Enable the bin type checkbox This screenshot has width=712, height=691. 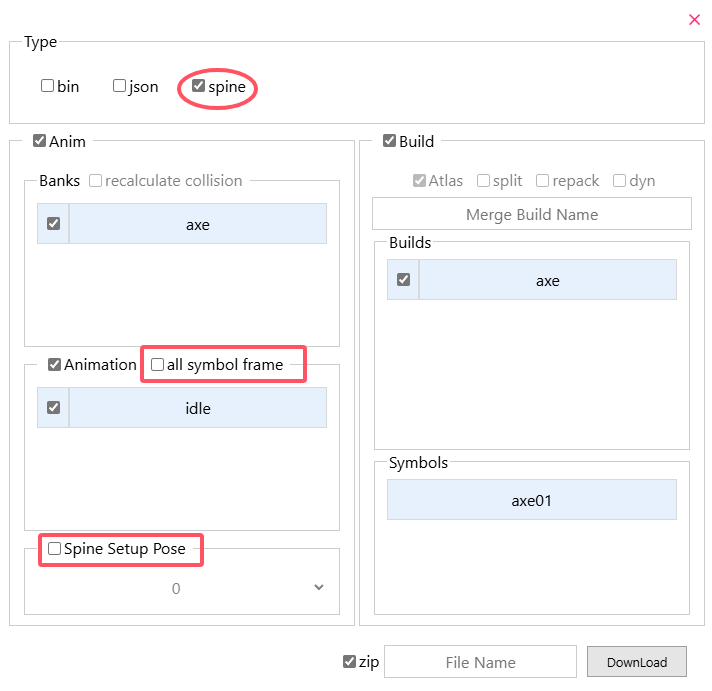tap(47, 86)
